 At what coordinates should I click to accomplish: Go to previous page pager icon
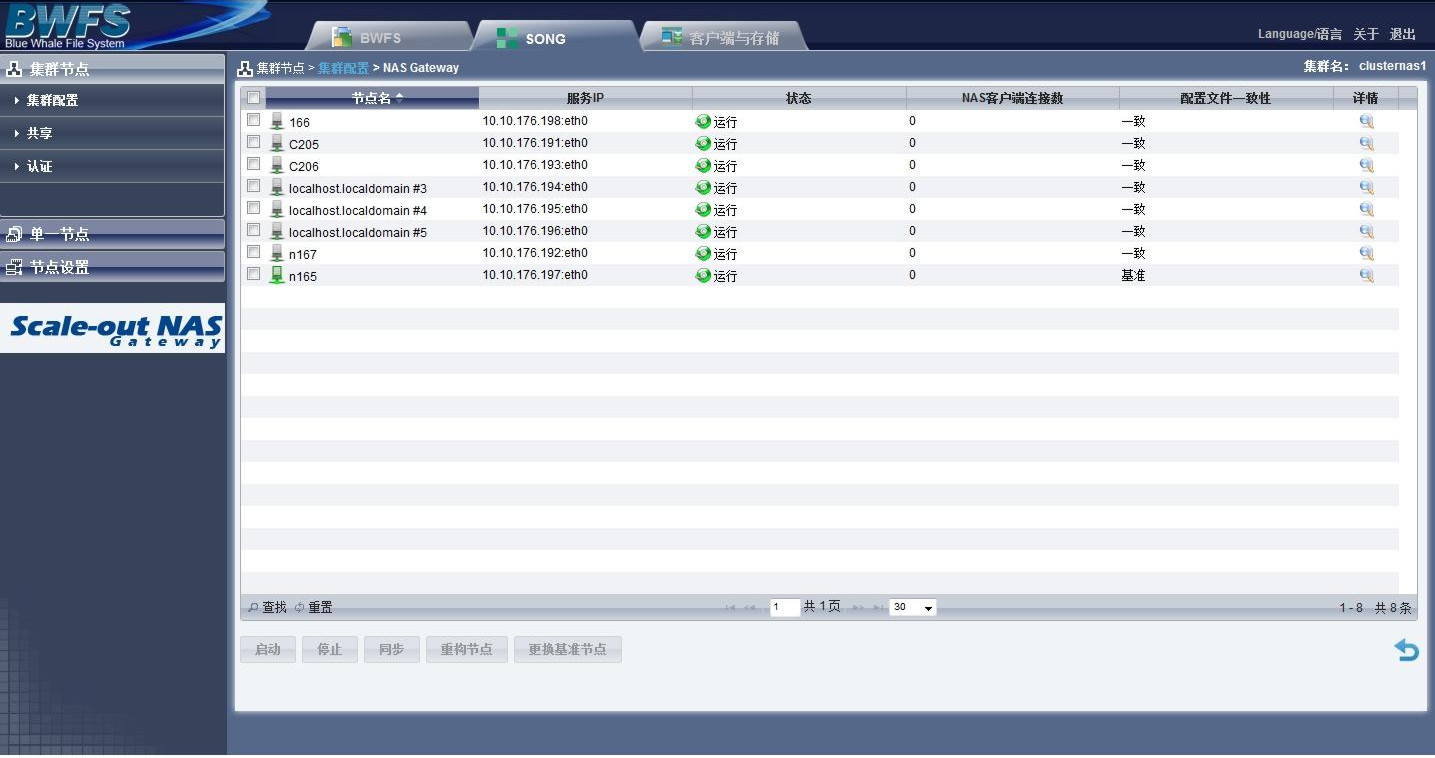coord(749,608)
